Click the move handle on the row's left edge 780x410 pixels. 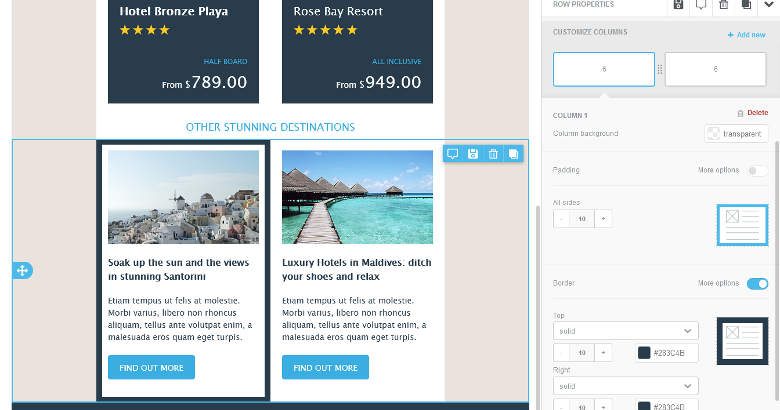pos(22,270)
